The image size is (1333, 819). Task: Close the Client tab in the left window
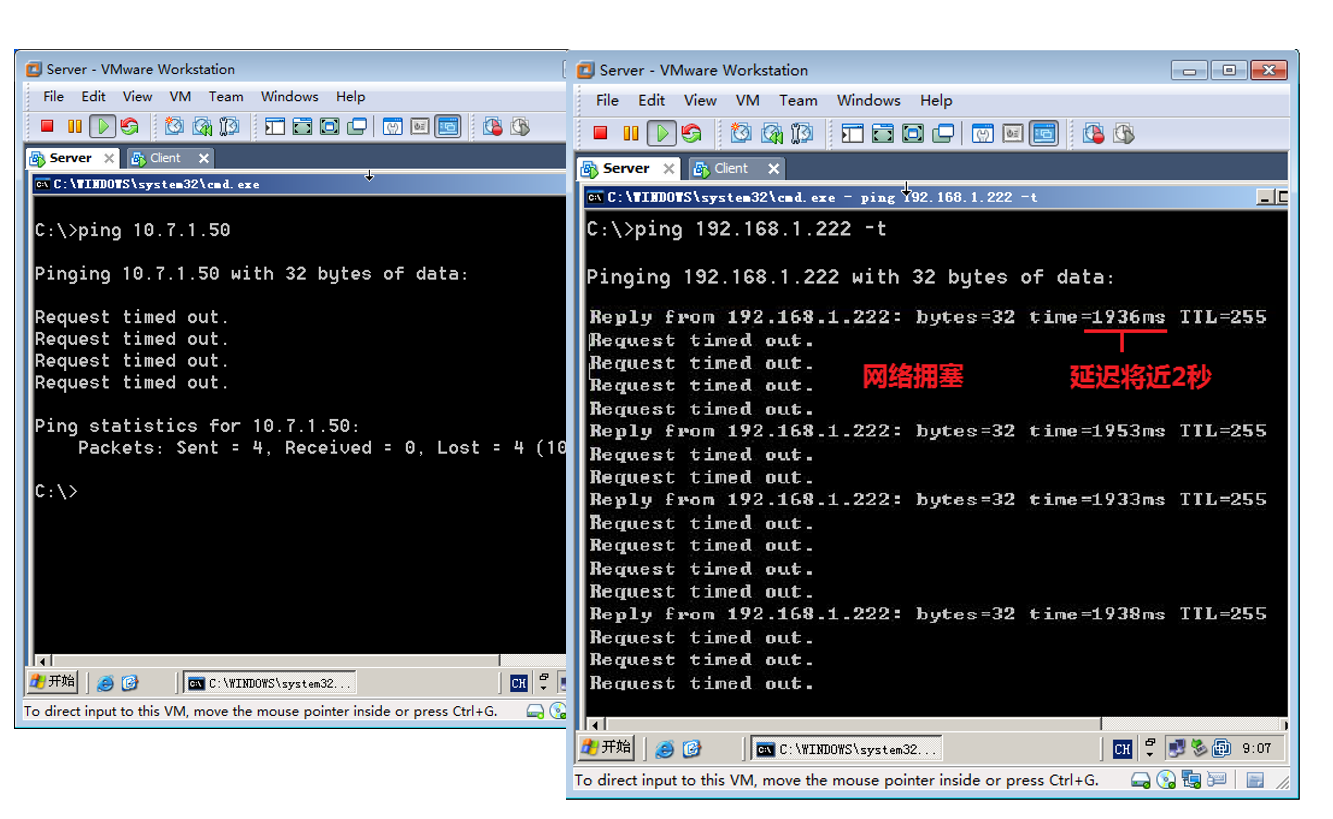[203, 158]
